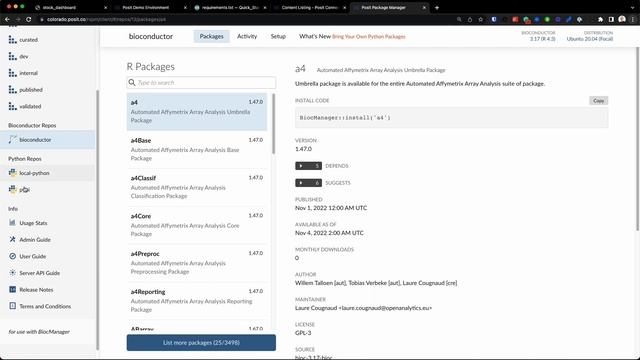The image size is (640, 360).
Task: Click the bioconductor page title
Action: (x=151, y=36)
